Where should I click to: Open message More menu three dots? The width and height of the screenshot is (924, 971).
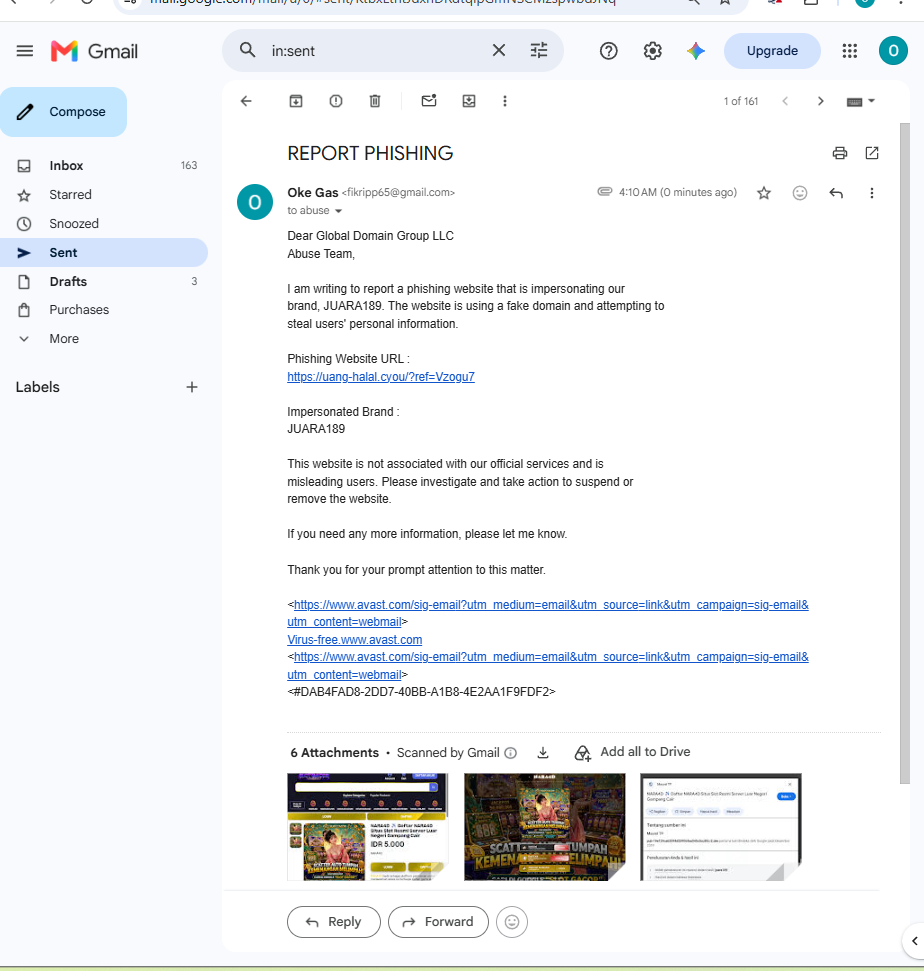tap(872, 193)
